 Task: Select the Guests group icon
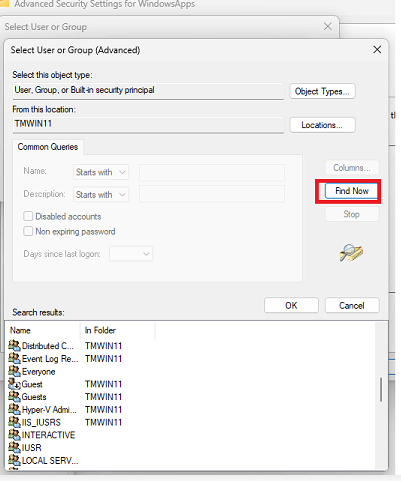pyautogui.click(x=14, y=397)
